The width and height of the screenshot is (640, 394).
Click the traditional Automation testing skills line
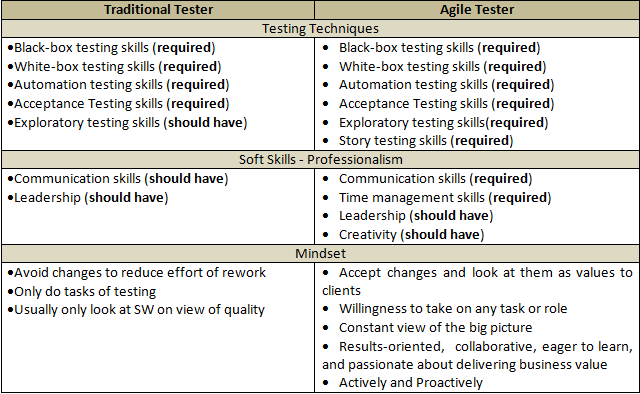click(x=118, y=85)
